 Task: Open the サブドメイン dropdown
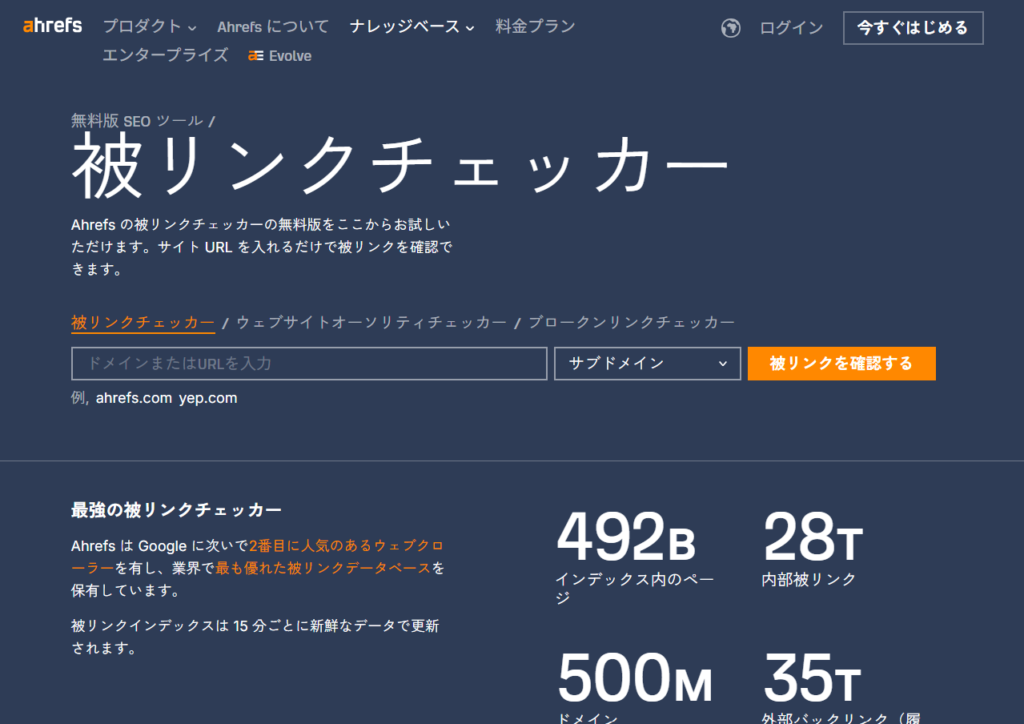(647, 364)
